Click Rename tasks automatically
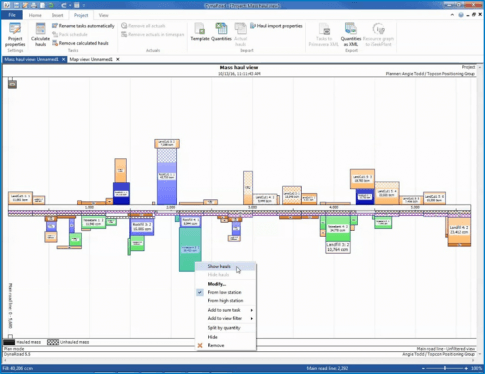The image size is (485, 374). pyautogui.click(x=83, y=26)
